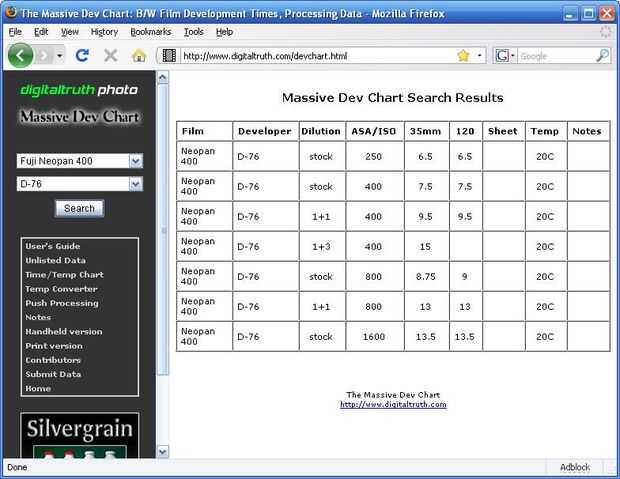Click the Temp column header
This screenshot has height=479, width=620.
coord(544,131)
